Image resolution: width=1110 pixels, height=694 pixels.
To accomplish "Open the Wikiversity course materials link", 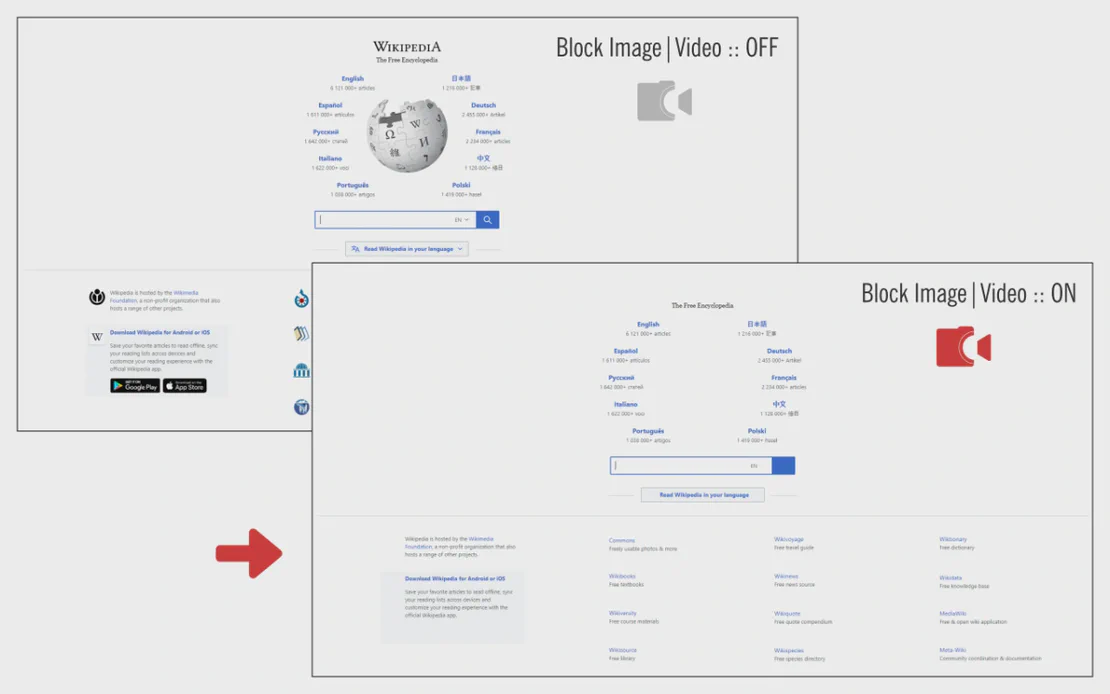I will coord(623,613).
